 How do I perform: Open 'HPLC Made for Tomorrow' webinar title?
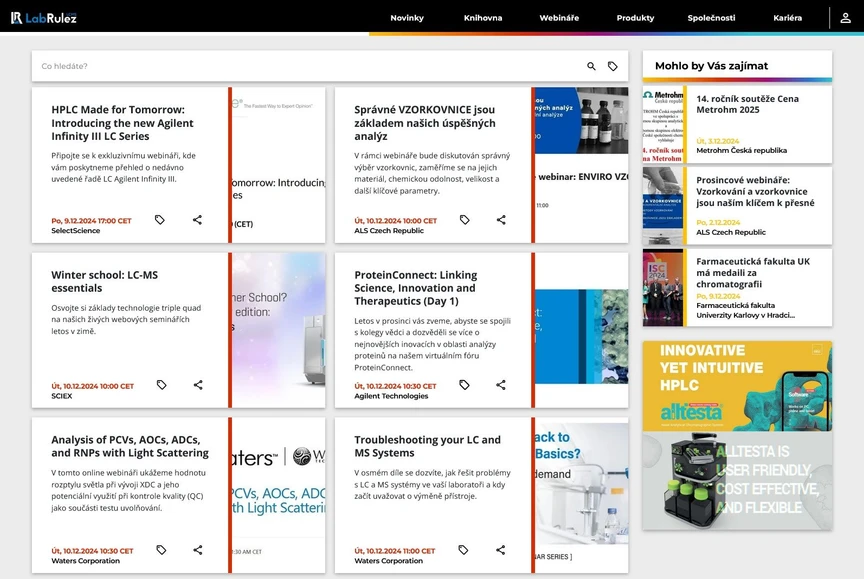(x=122, y=123)
